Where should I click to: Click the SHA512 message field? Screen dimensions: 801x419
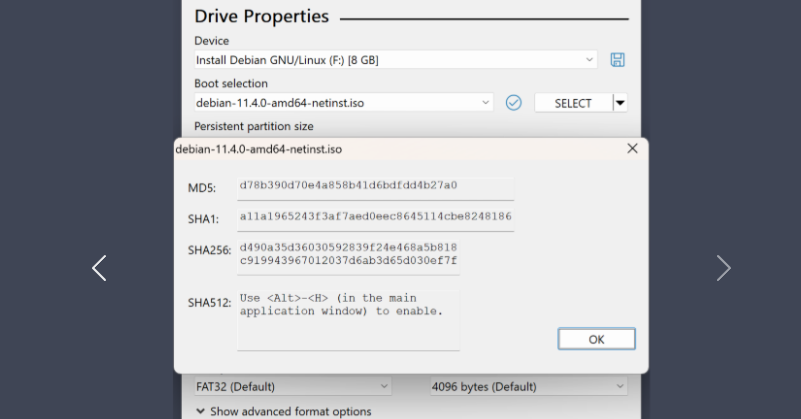pos(348,320)
